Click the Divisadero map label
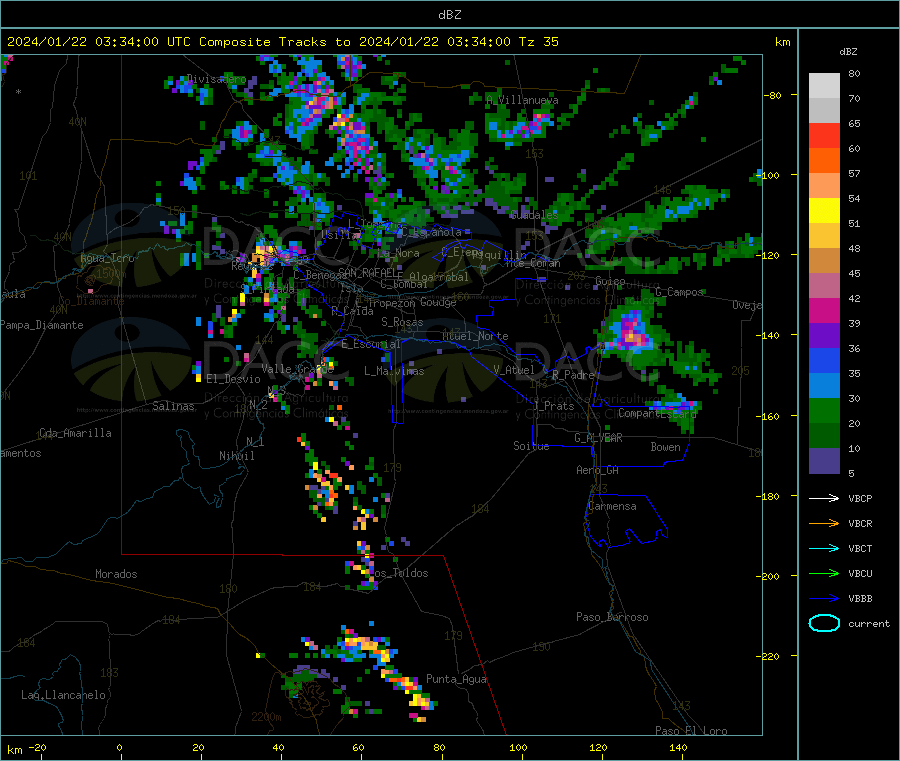 (216, 79)
